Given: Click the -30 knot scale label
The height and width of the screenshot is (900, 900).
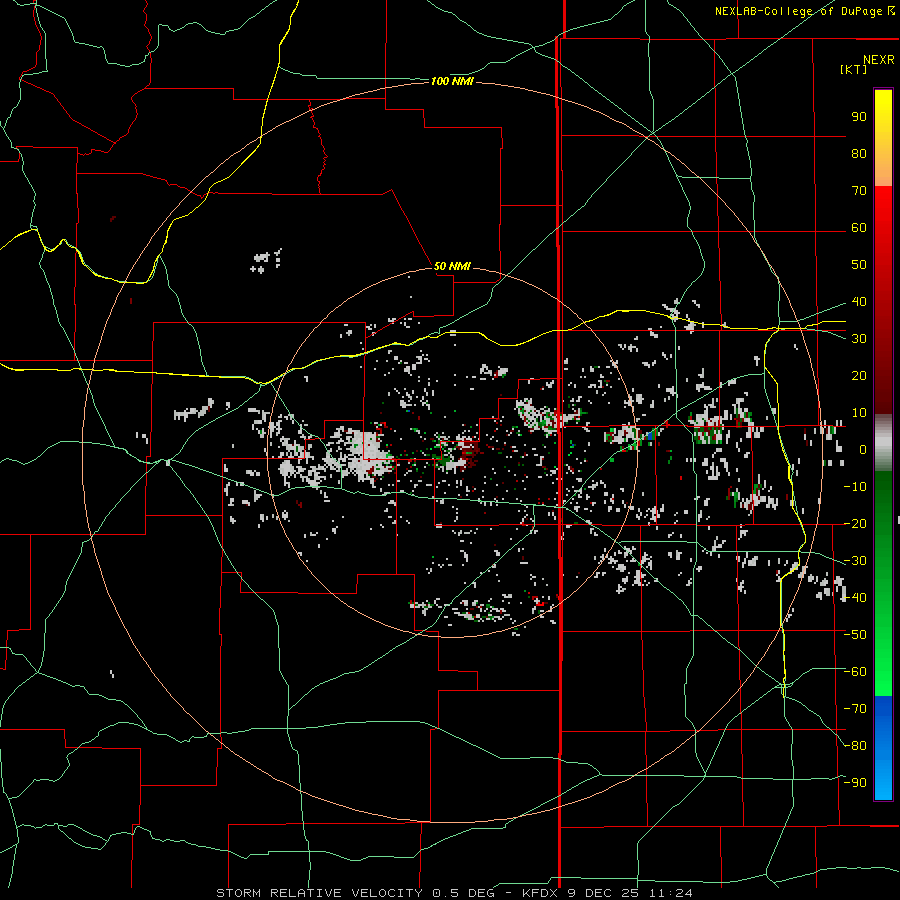Looking at the screenshot, I should point(855,561).
